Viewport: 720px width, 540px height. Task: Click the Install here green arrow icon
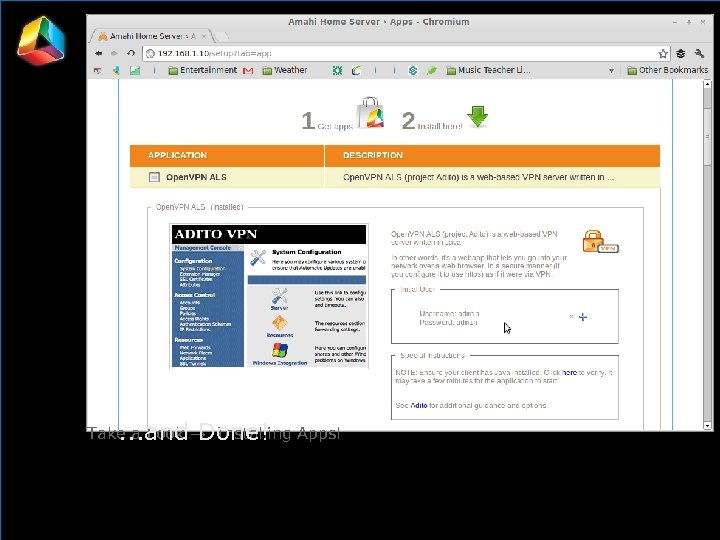click(x=478, y=116)
